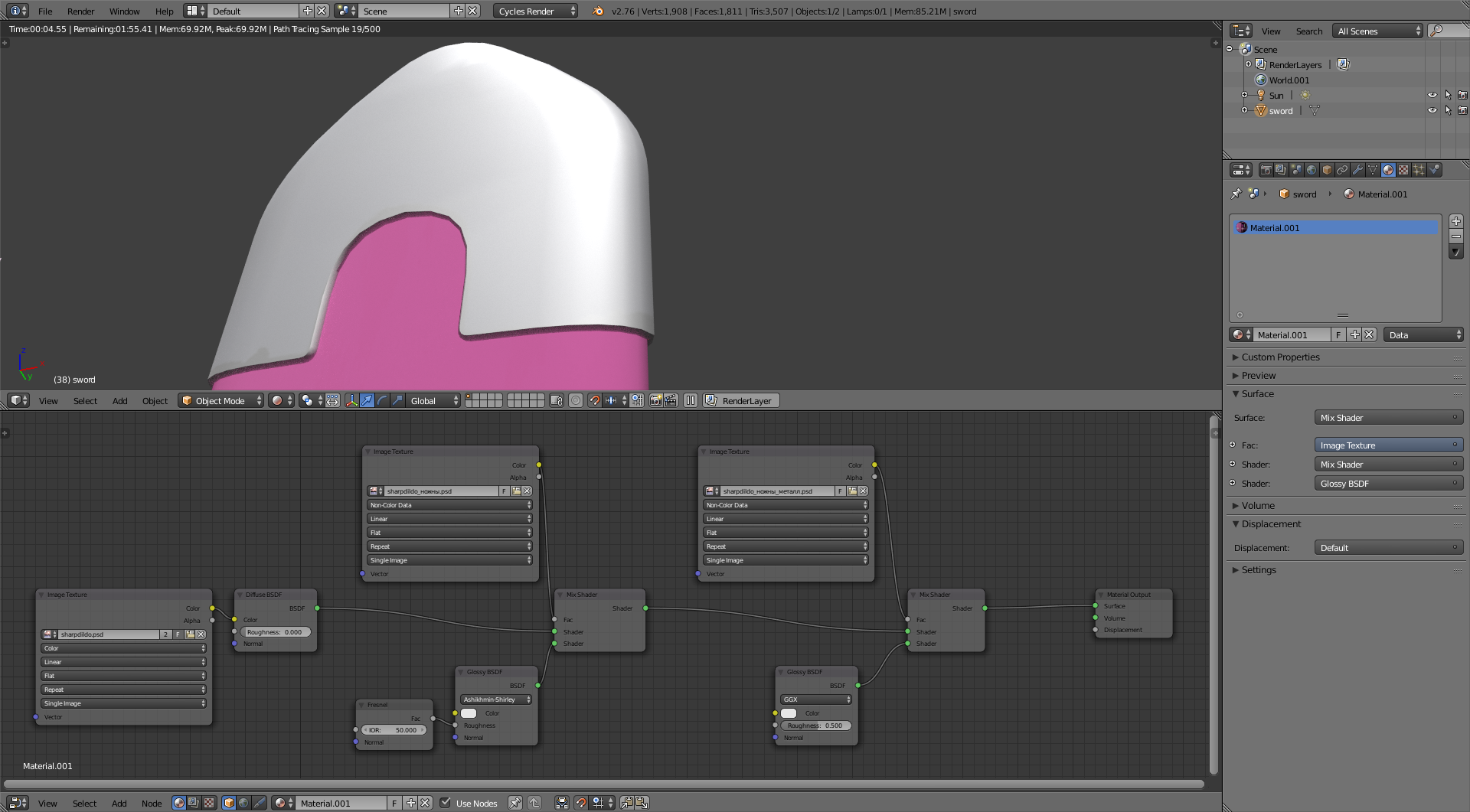Open the Cycles Render engine dropdown
1470x812 pixels.
pyautogui.click(x=536, y=11)
